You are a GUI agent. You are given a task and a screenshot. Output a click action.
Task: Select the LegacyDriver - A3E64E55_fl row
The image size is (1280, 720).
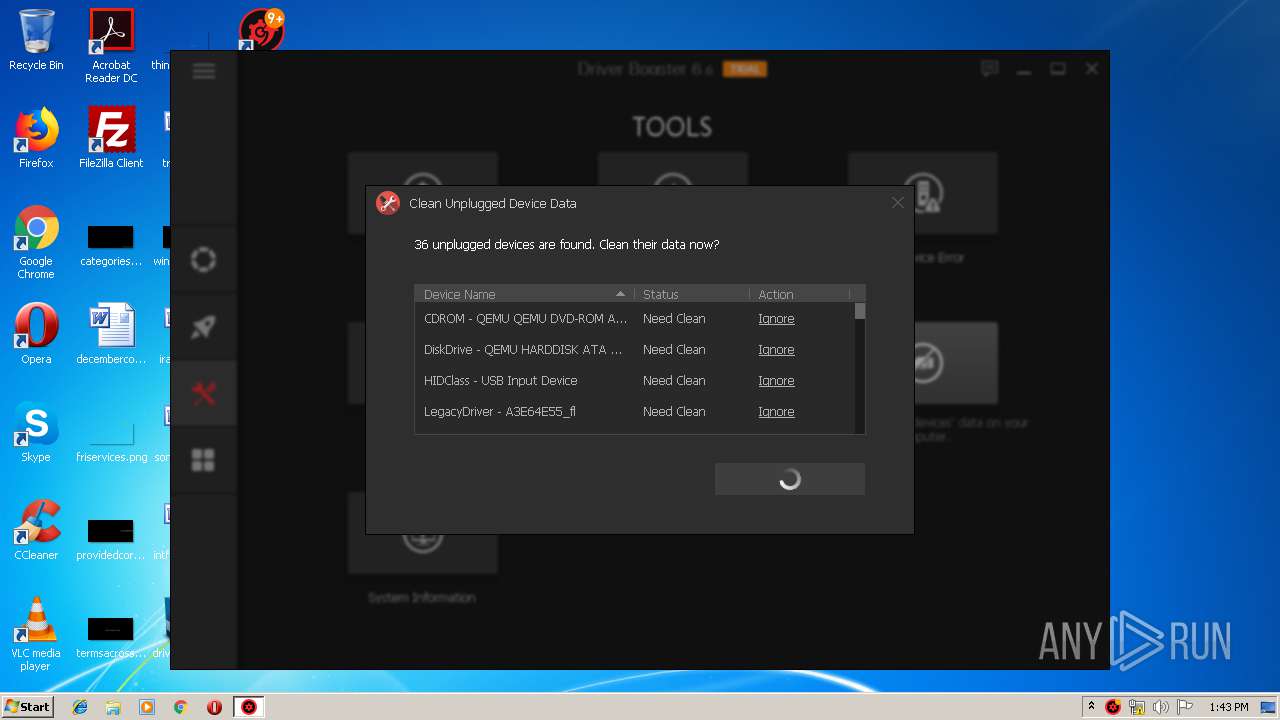pos(635,412)
